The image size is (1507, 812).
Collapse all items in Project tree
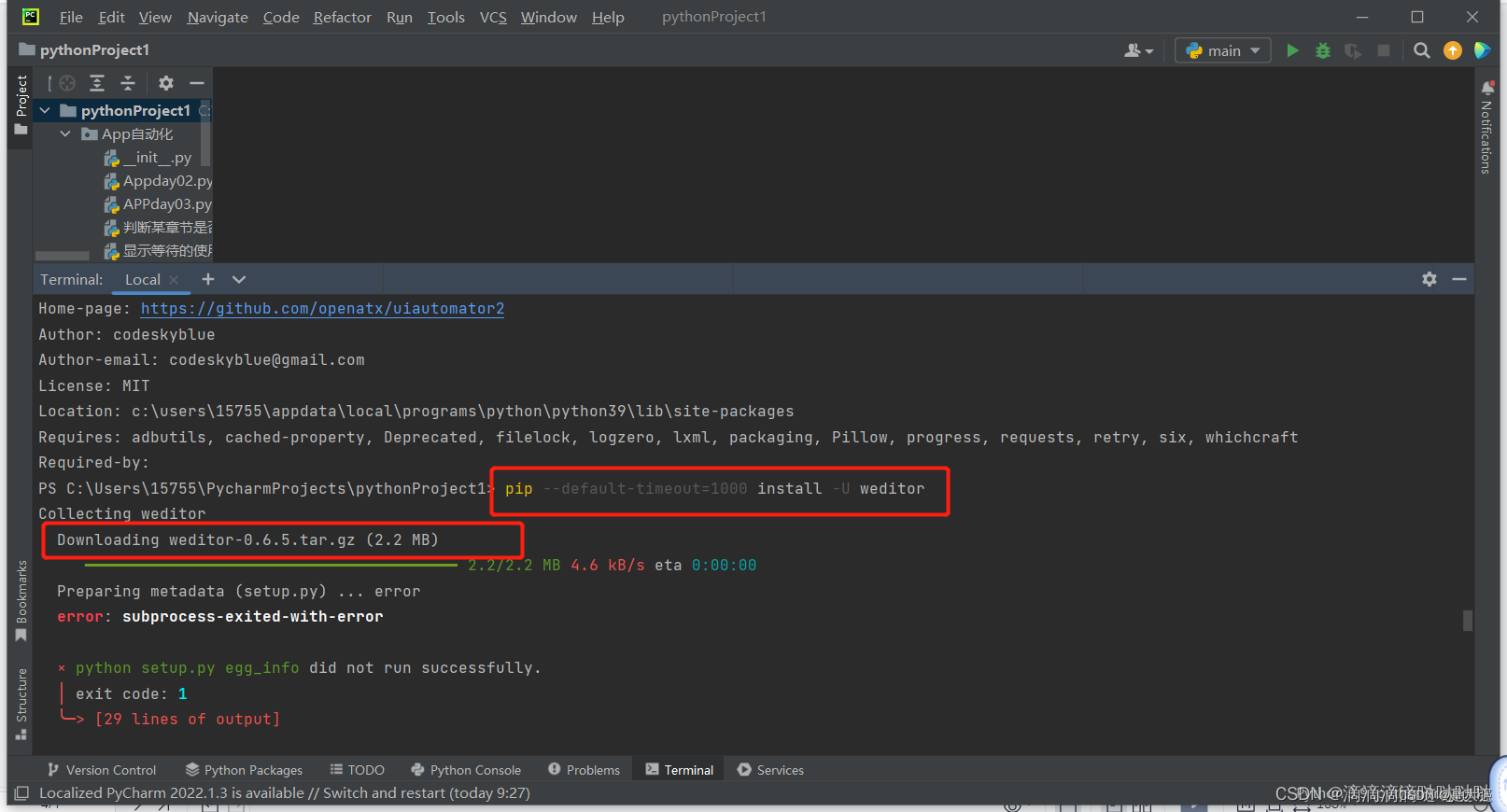click(128, 83)
